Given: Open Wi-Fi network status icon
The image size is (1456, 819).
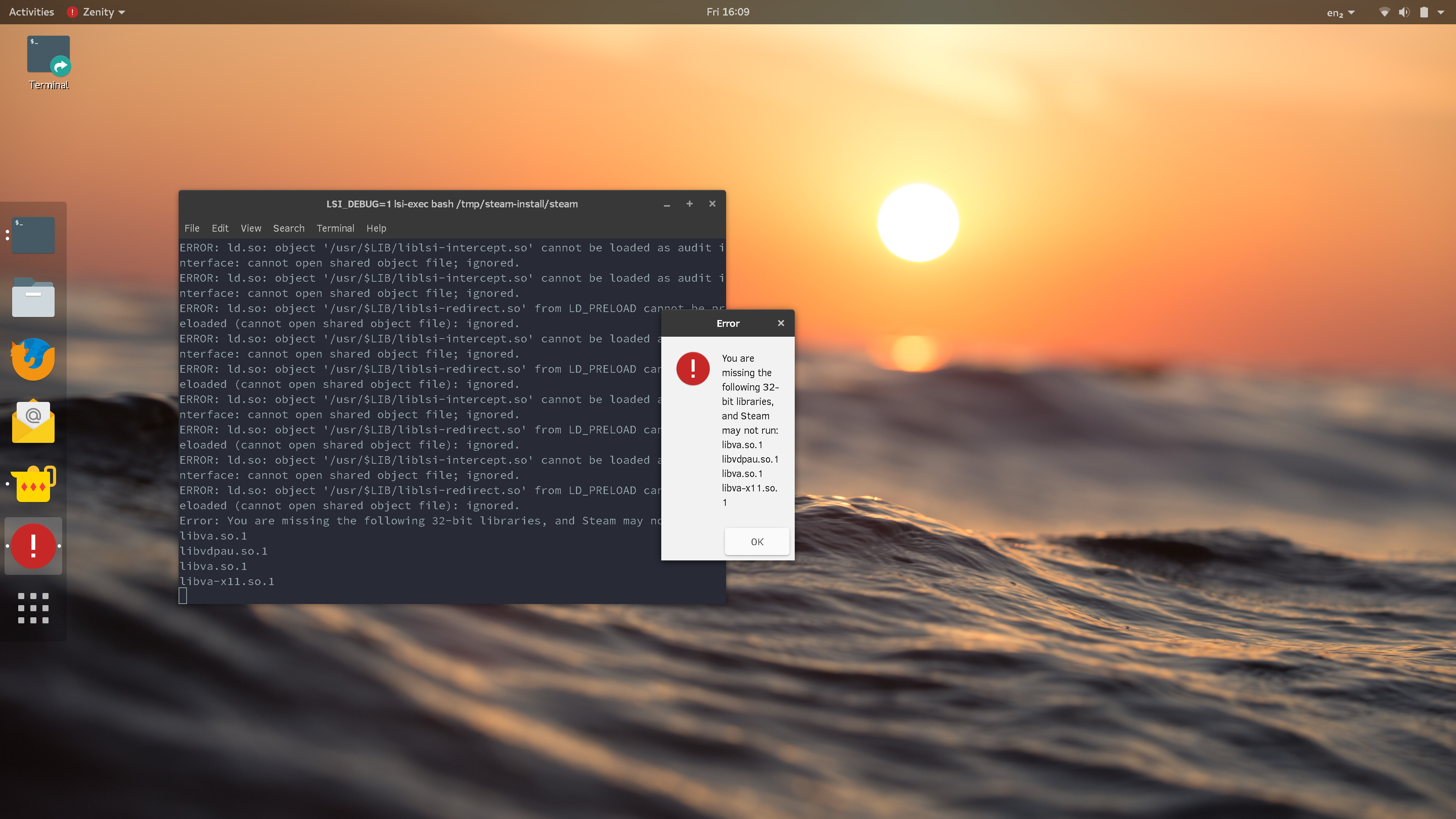Looking at the screenshot, I should click(x=1384, y=12).
